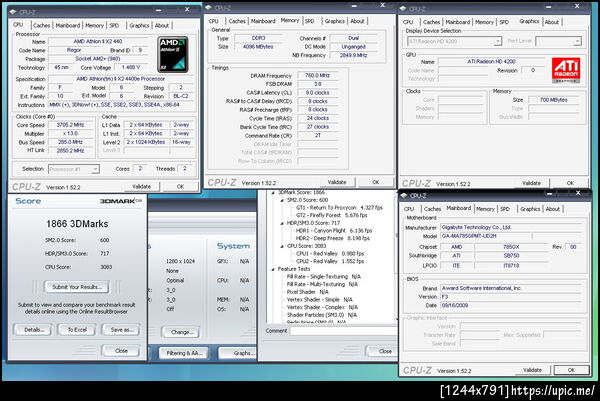
Task: Select the Pixel Shader N/A row
Action: point(307,292)
